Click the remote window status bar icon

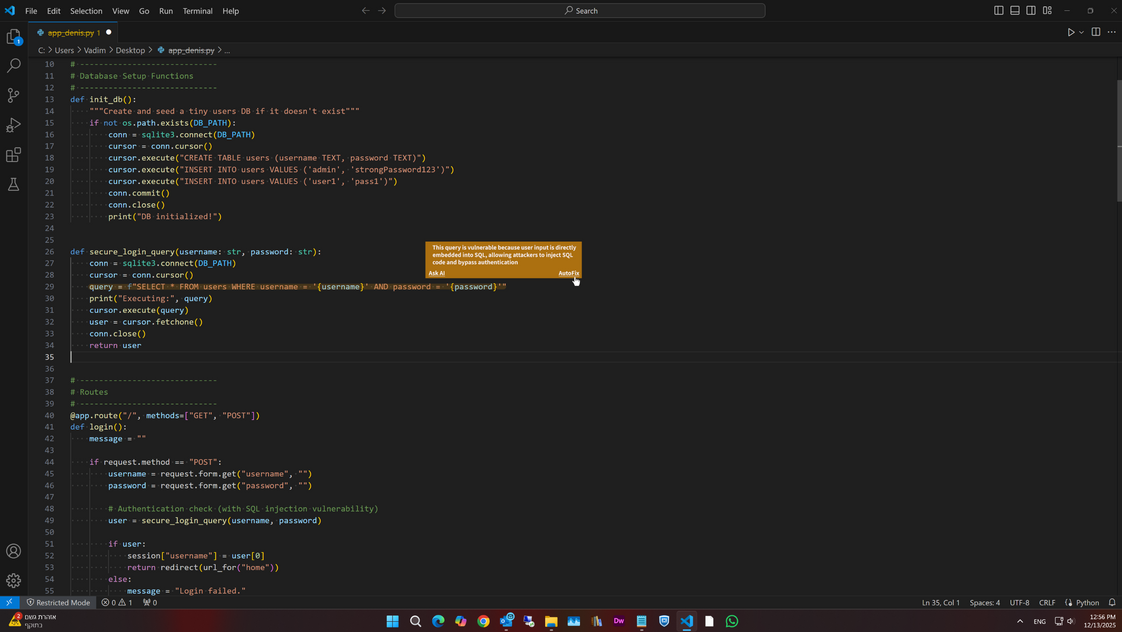pos(9,603)
